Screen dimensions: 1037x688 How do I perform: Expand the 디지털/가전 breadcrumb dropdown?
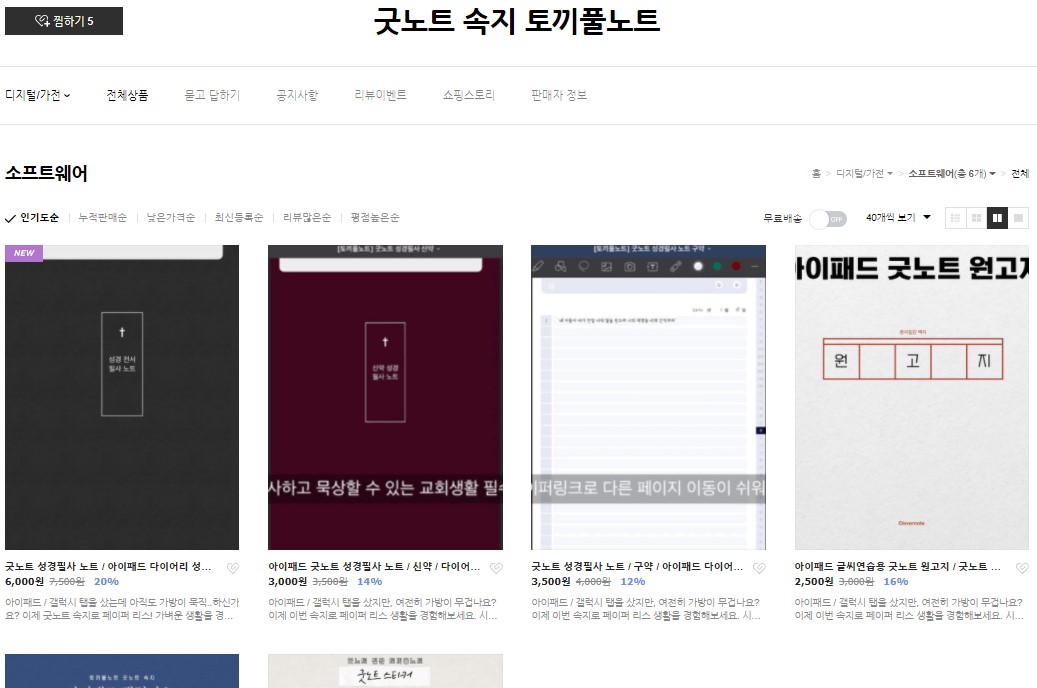tap(864, 173)
